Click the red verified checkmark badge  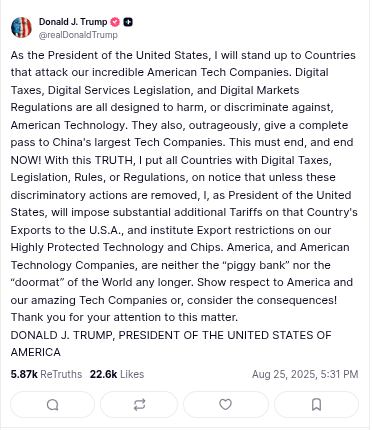click(x=115, y=22)
